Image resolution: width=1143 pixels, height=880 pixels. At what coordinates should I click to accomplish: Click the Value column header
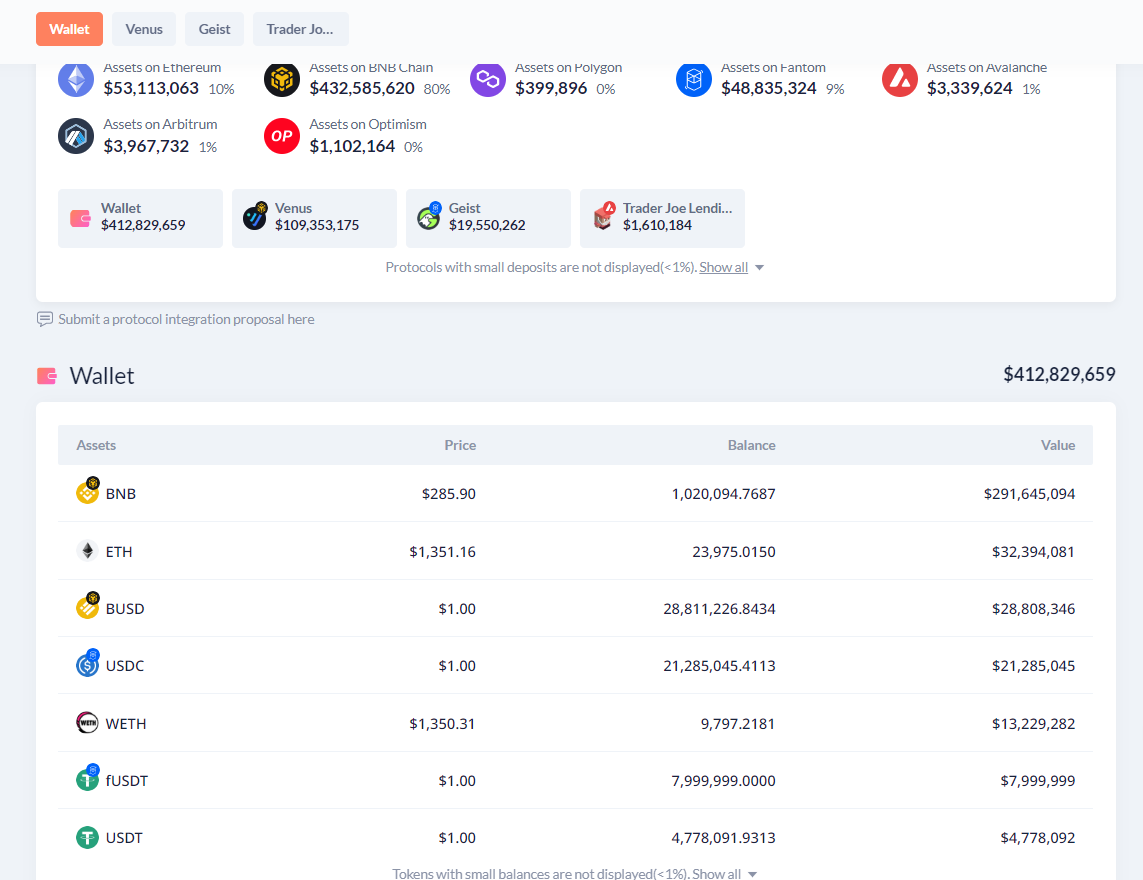pyautogui.click(x=1058, y=445)
